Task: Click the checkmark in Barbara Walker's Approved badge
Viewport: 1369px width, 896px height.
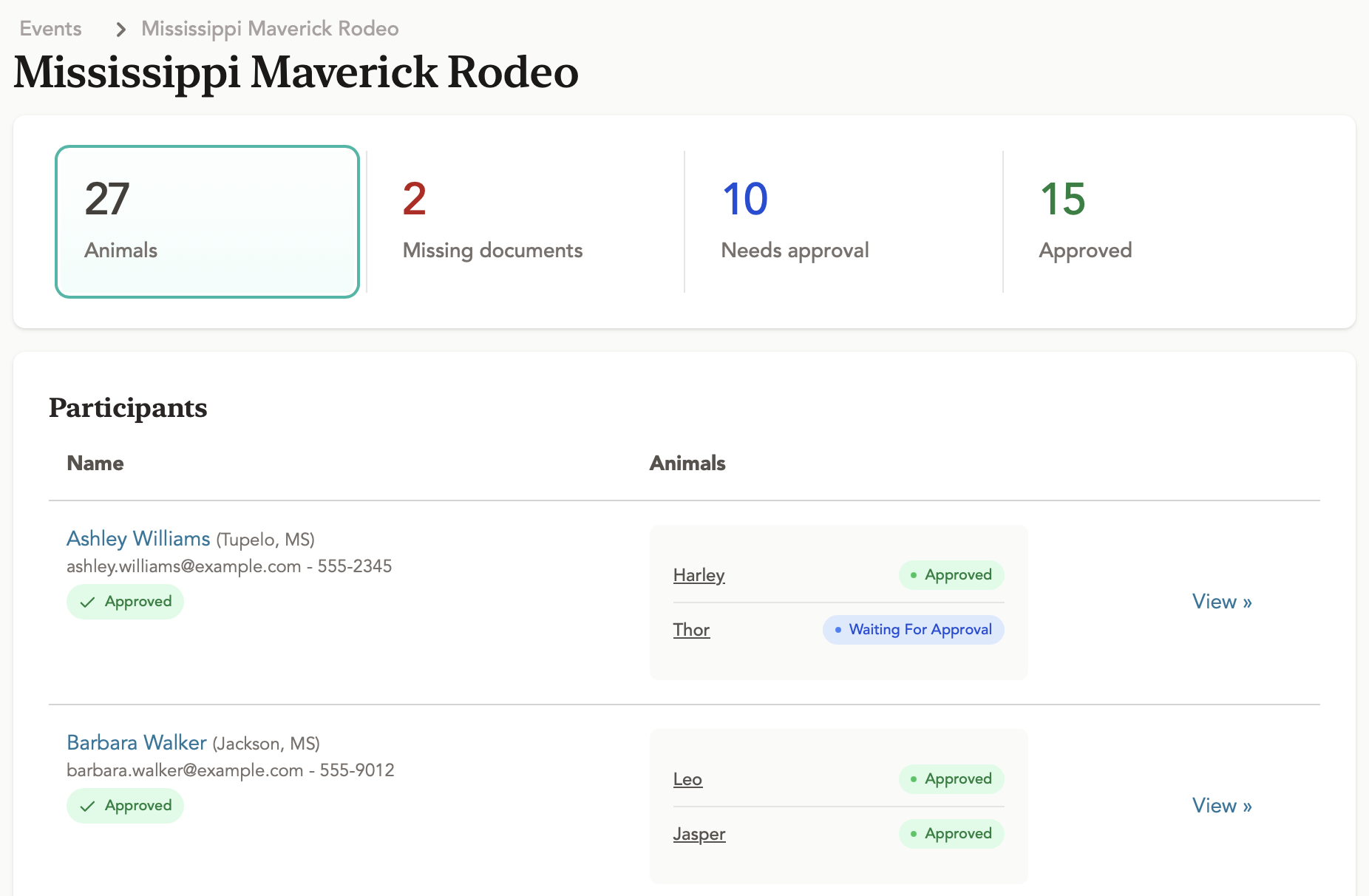Action: coord(87,806)
